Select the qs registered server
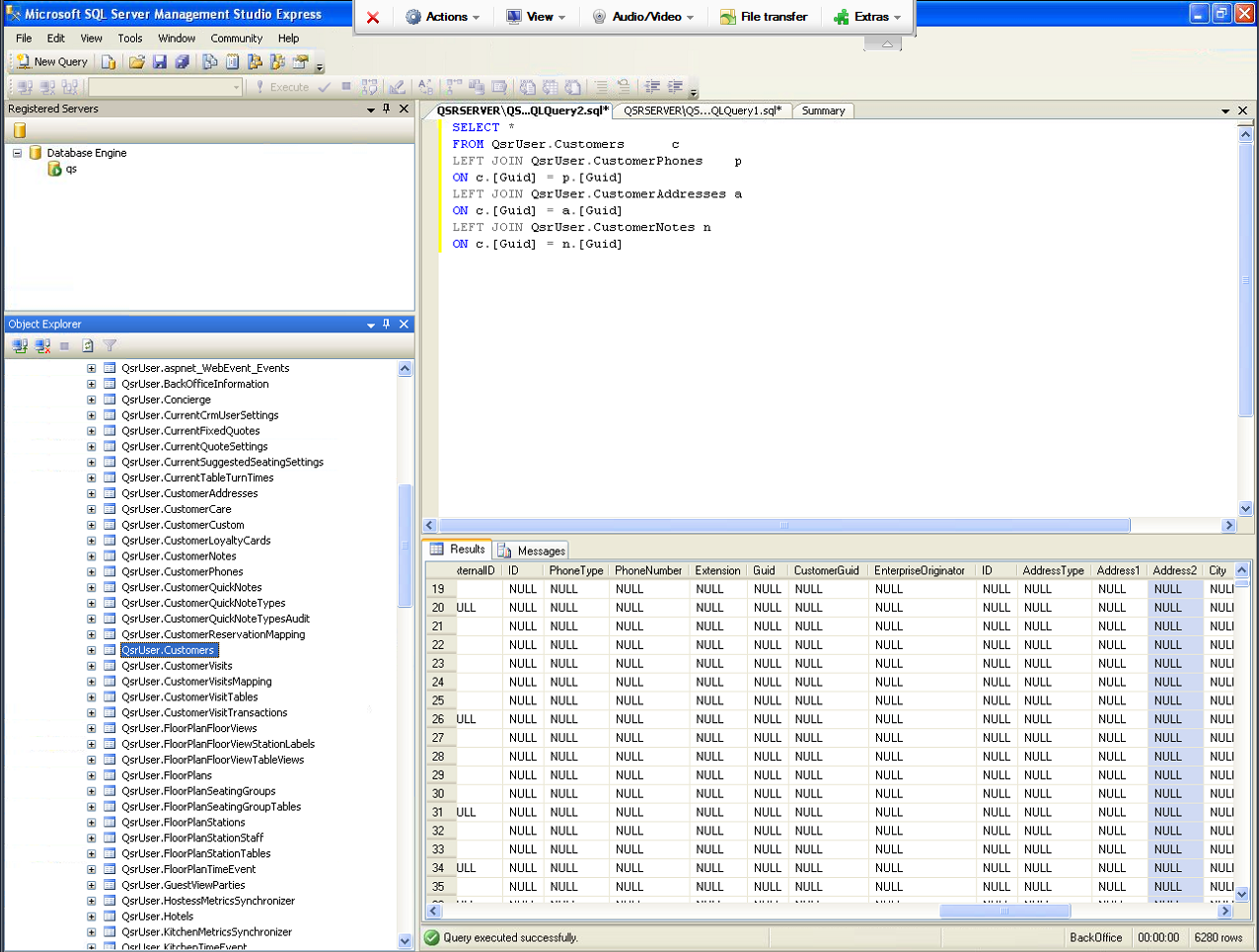This screenshot has height=952, width=1259. (x=71, y=169)
